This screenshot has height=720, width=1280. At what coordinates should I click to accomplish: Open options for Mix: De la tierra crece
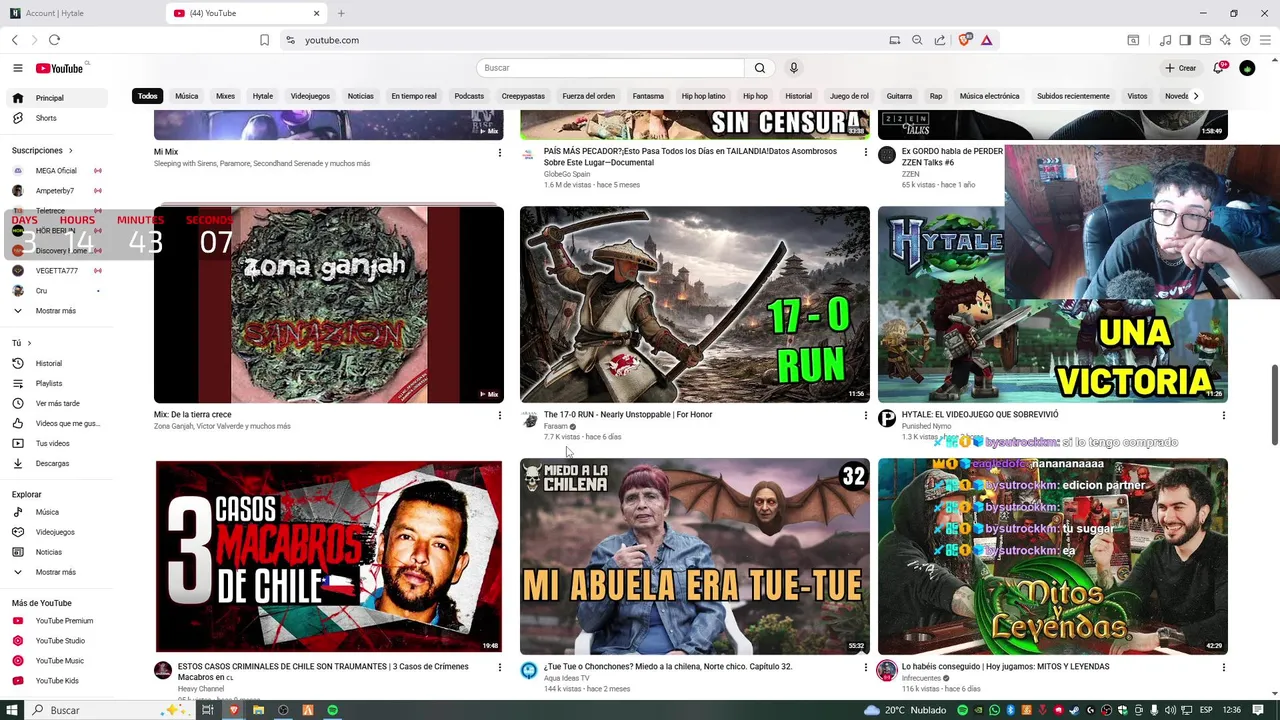click(500, 415)
